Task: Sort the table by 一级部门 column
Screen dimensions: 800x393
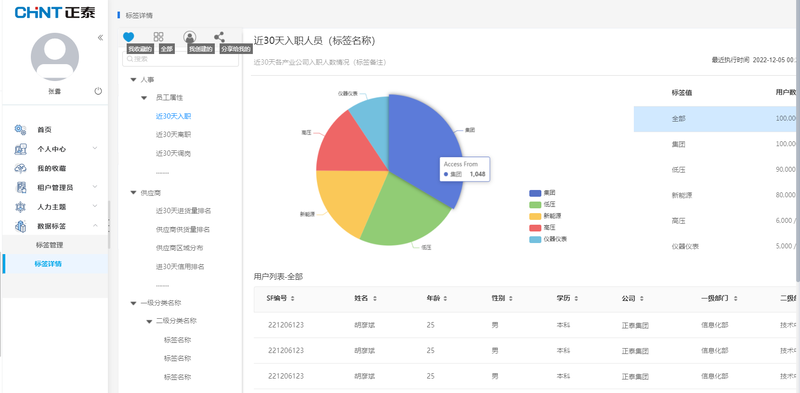Action: pos(736,299)
